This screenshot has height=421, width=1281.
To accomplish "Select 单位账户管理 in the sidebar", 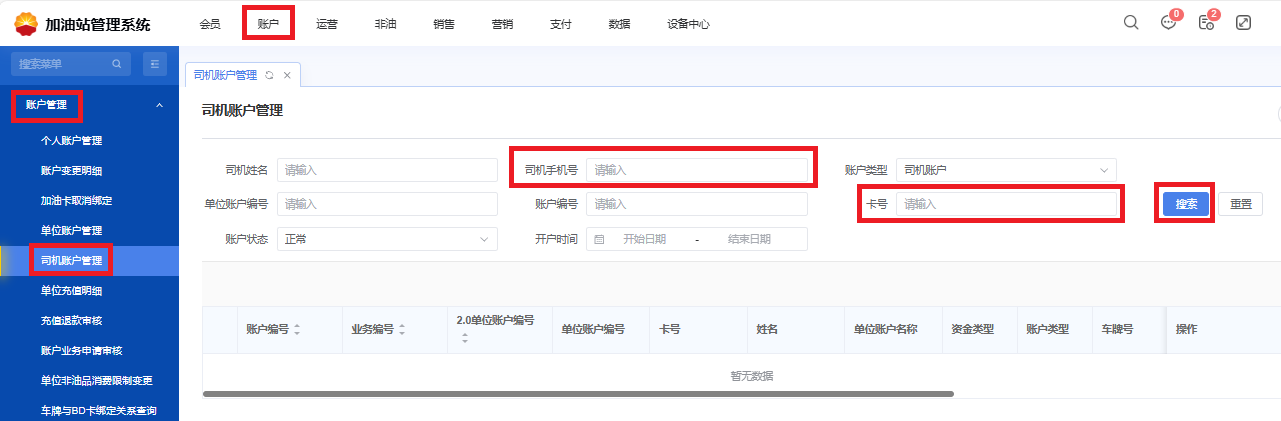I will 71,231.
